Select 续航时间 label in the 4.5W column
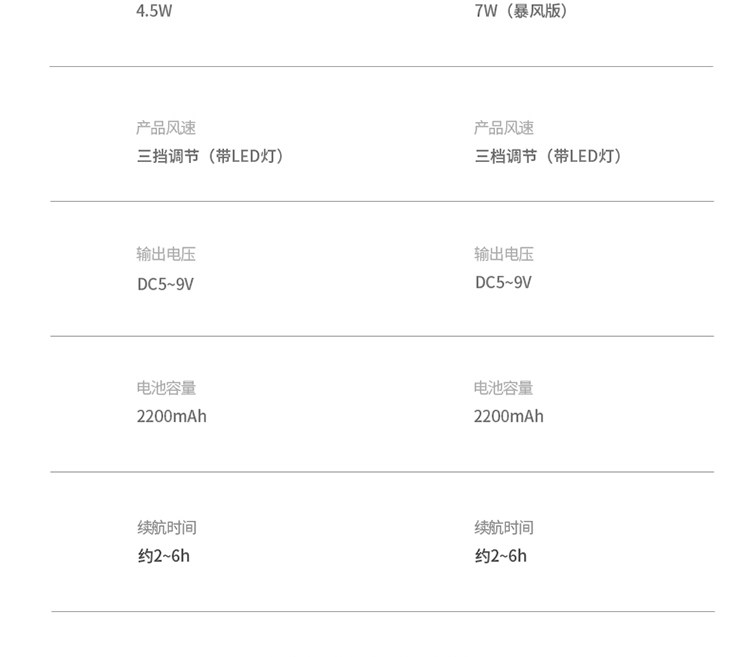 [x=167, y=528]
